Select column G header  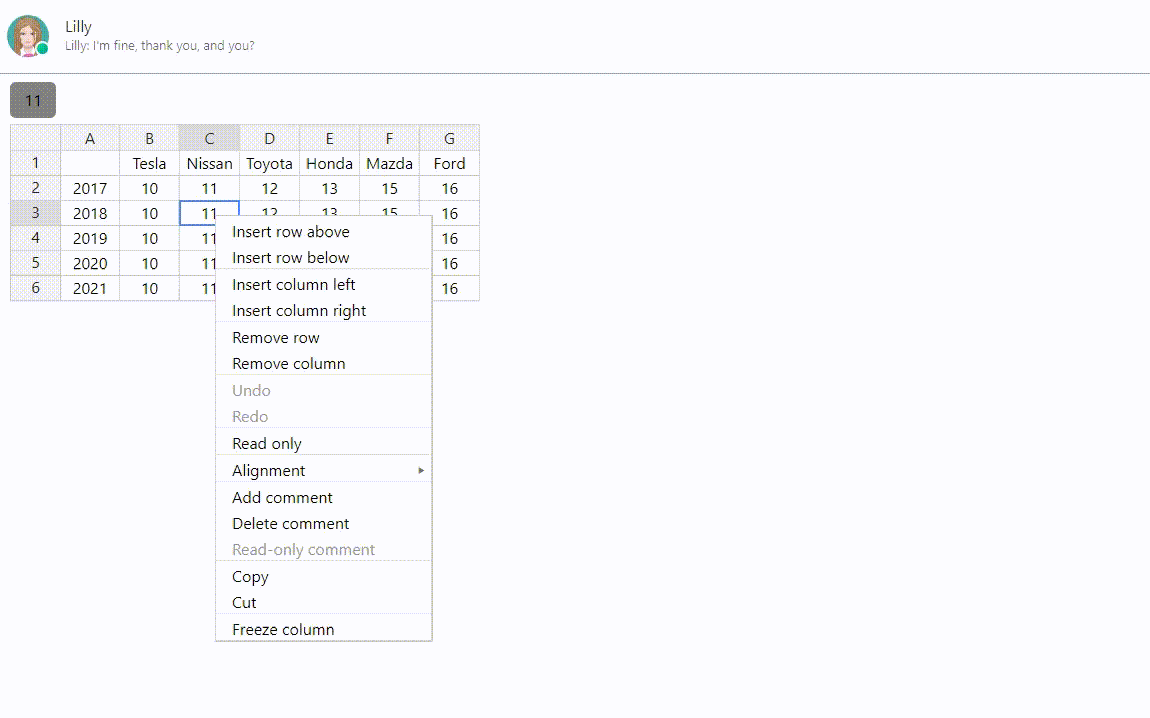tap(450, 138)
